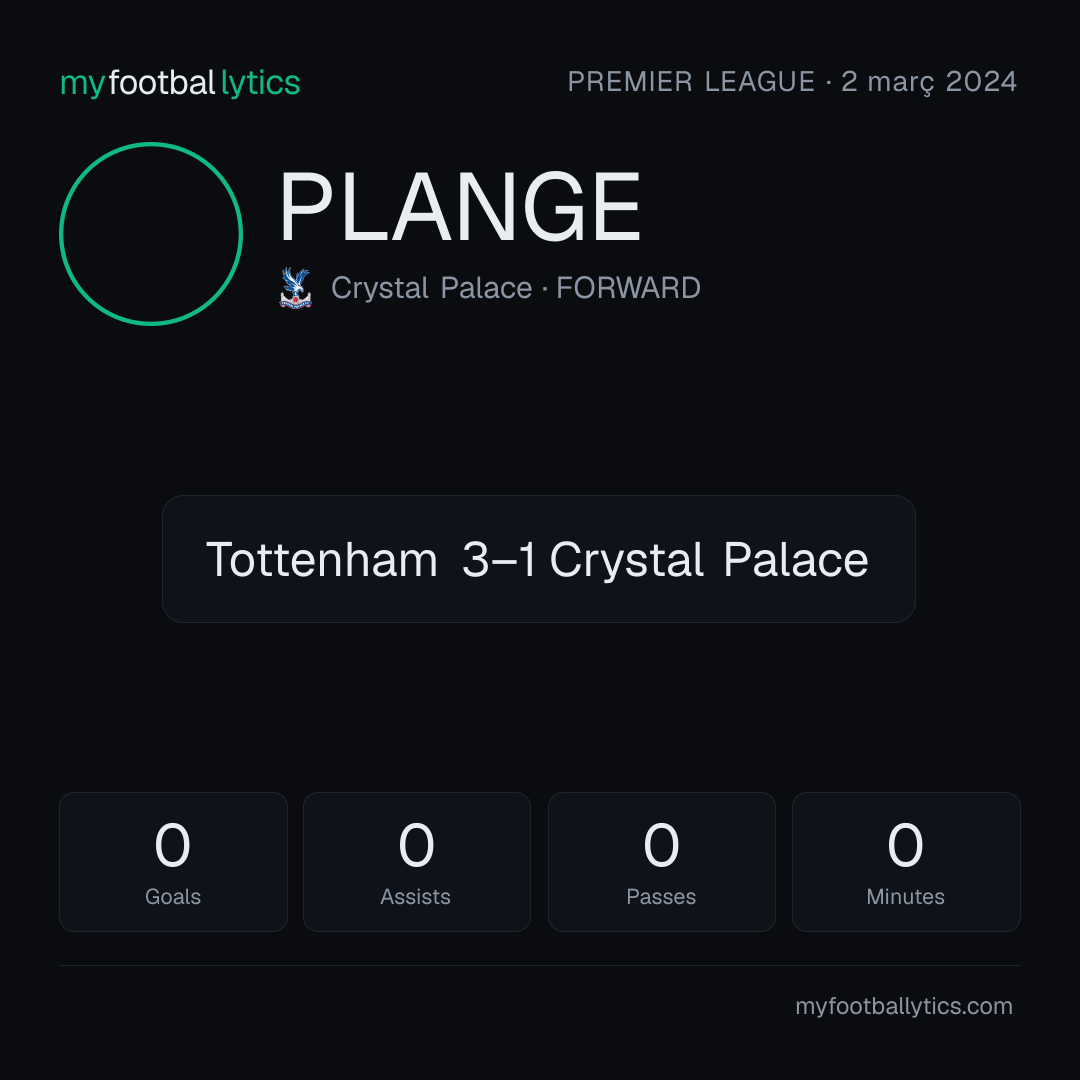
Task: Click the Tottenham 3–1 Crystal Palace scorebox
Action: 539,559
